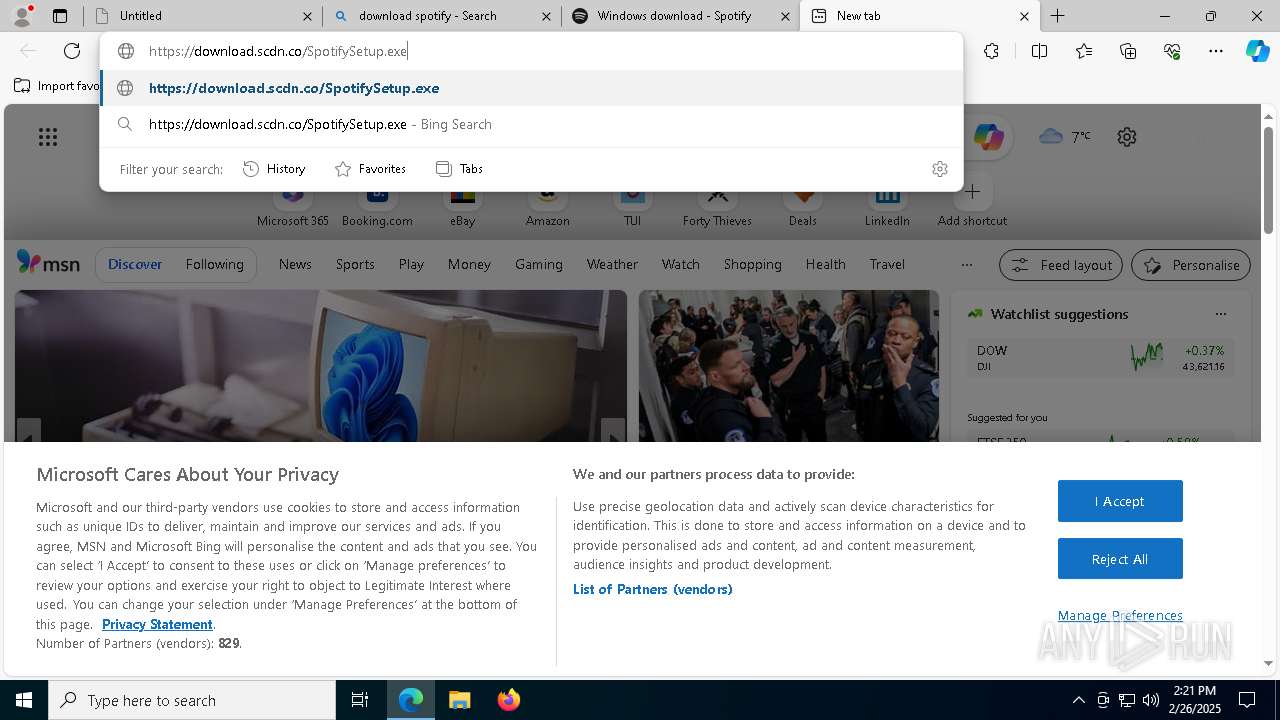This screenshot has height=720, width=1280.
Task: Click the MSN logo
Action: coord(48,263)
